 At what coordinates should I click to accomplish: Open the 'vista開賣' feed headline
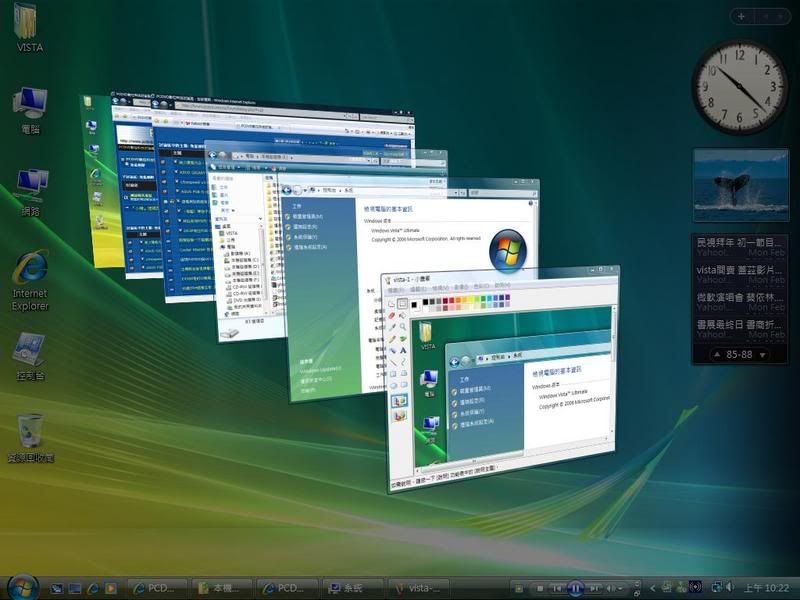pos(739,269)
